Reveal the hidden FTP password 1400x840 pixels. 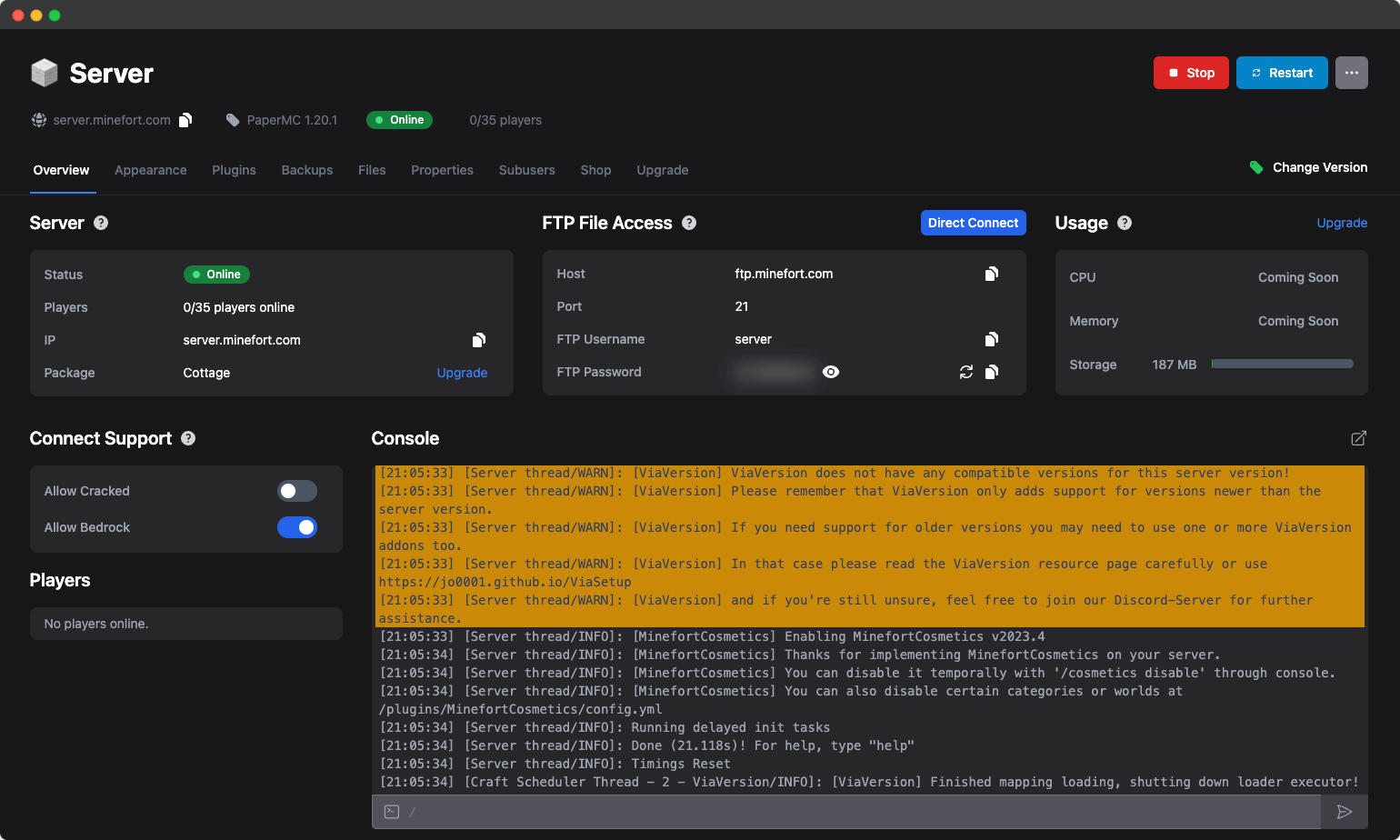click(831, 372)
